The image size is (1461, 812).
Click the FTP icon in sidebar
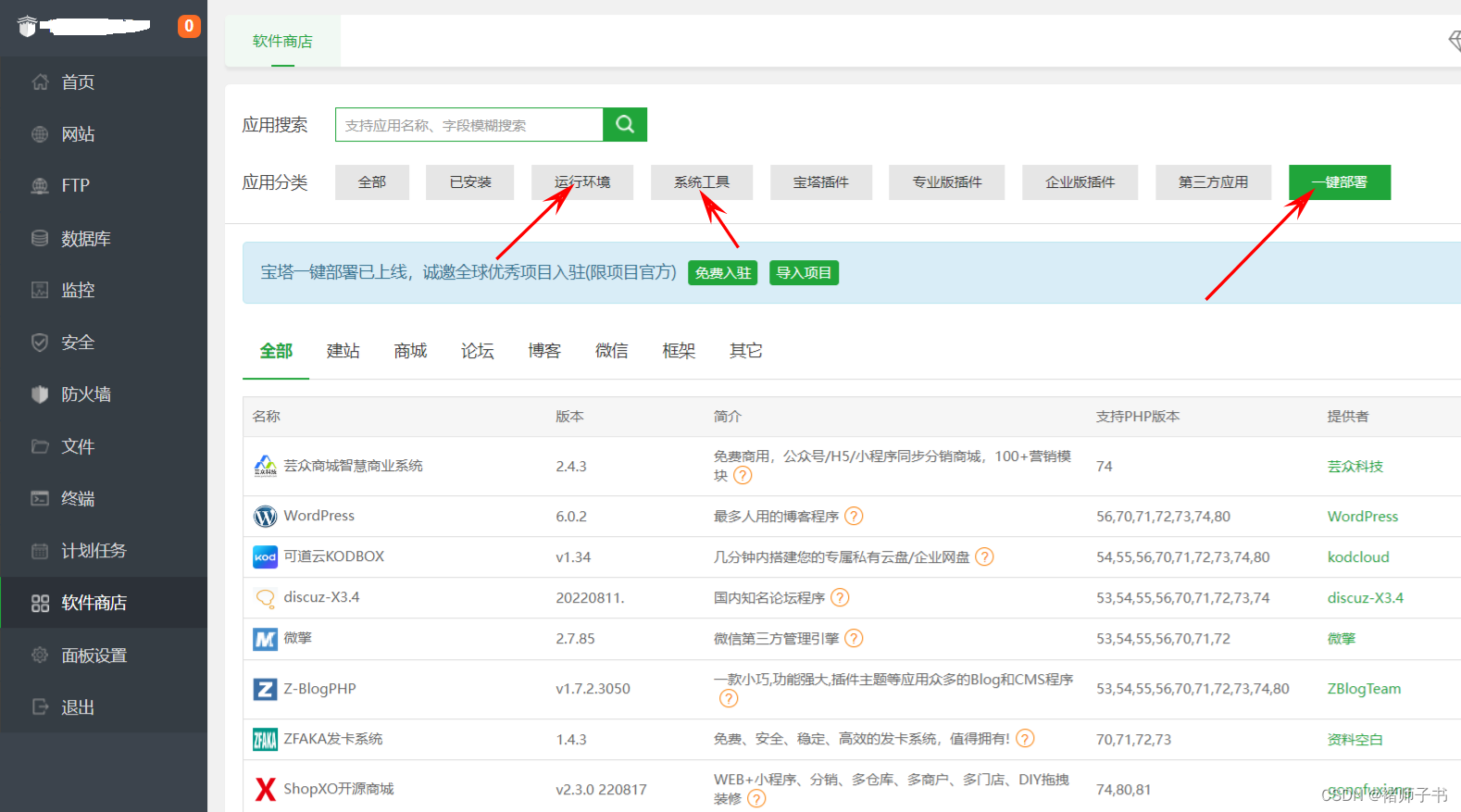[40, 185]
